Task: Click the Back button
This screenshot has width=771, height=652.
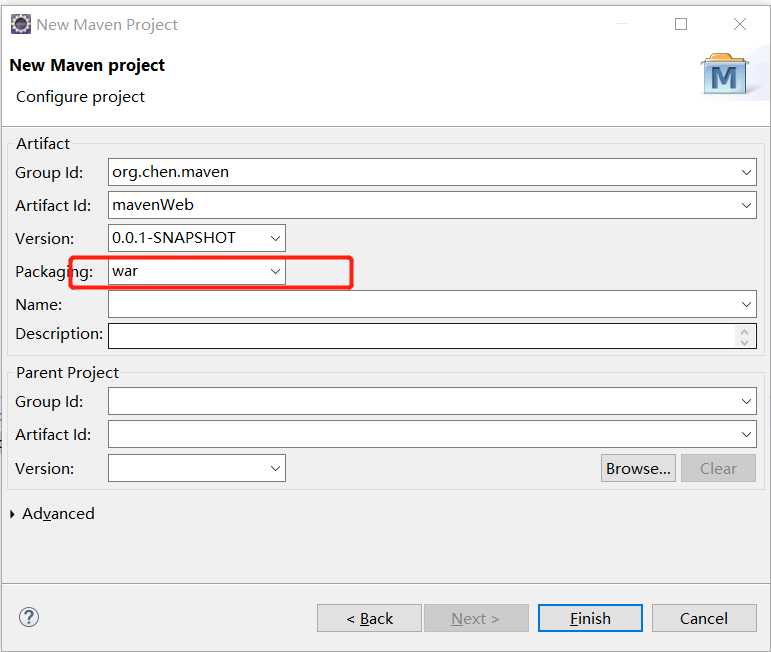Action: (x=369, y=618)
